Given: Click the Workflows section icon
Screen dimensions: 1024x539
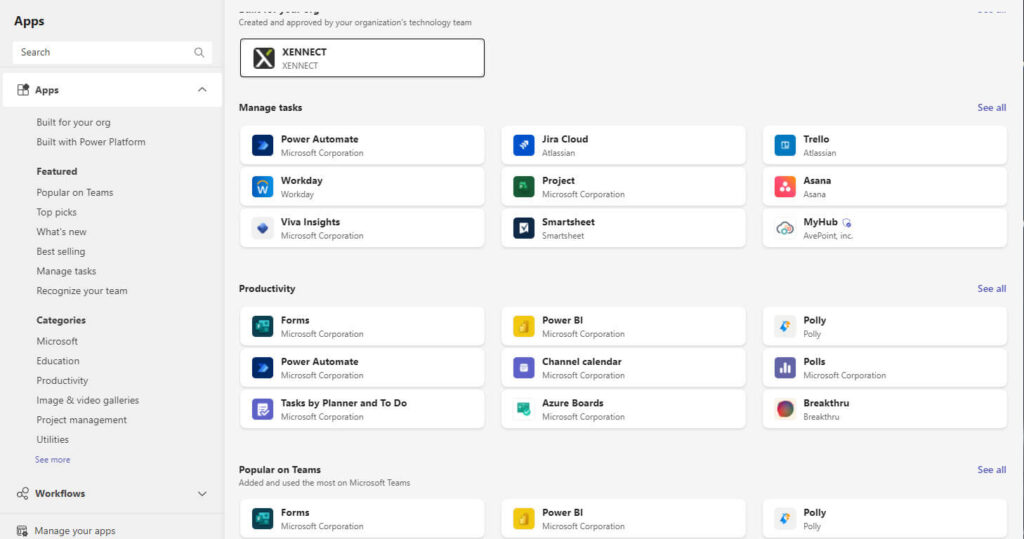Looking at the screenshot, I should click(x=23, y=493).
